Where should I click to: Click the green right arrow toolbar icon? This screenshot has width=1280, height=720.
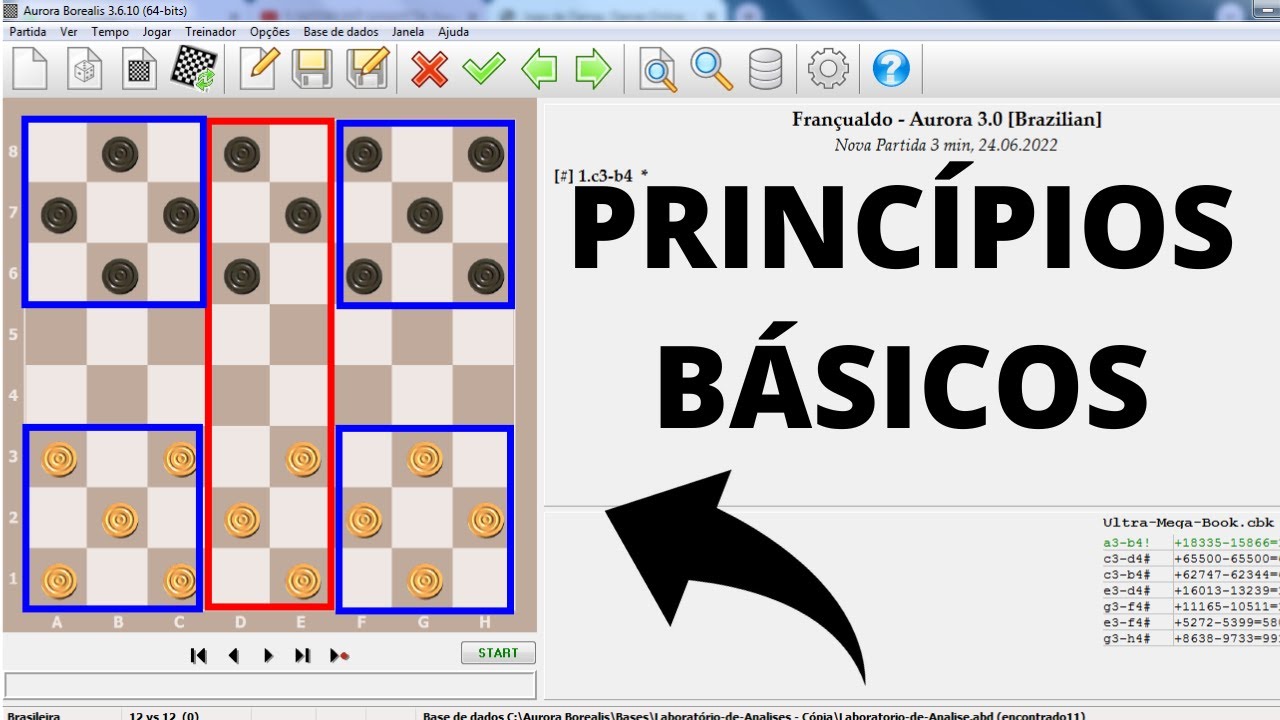point(593,70)
